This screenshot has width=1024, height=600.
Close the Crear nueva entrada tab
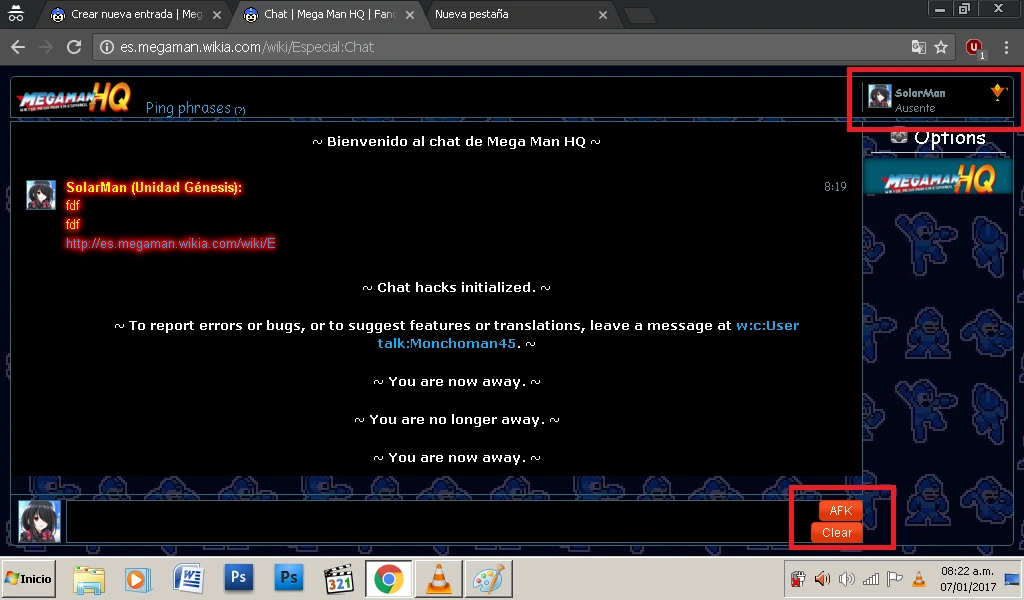(x=217, y=14)
